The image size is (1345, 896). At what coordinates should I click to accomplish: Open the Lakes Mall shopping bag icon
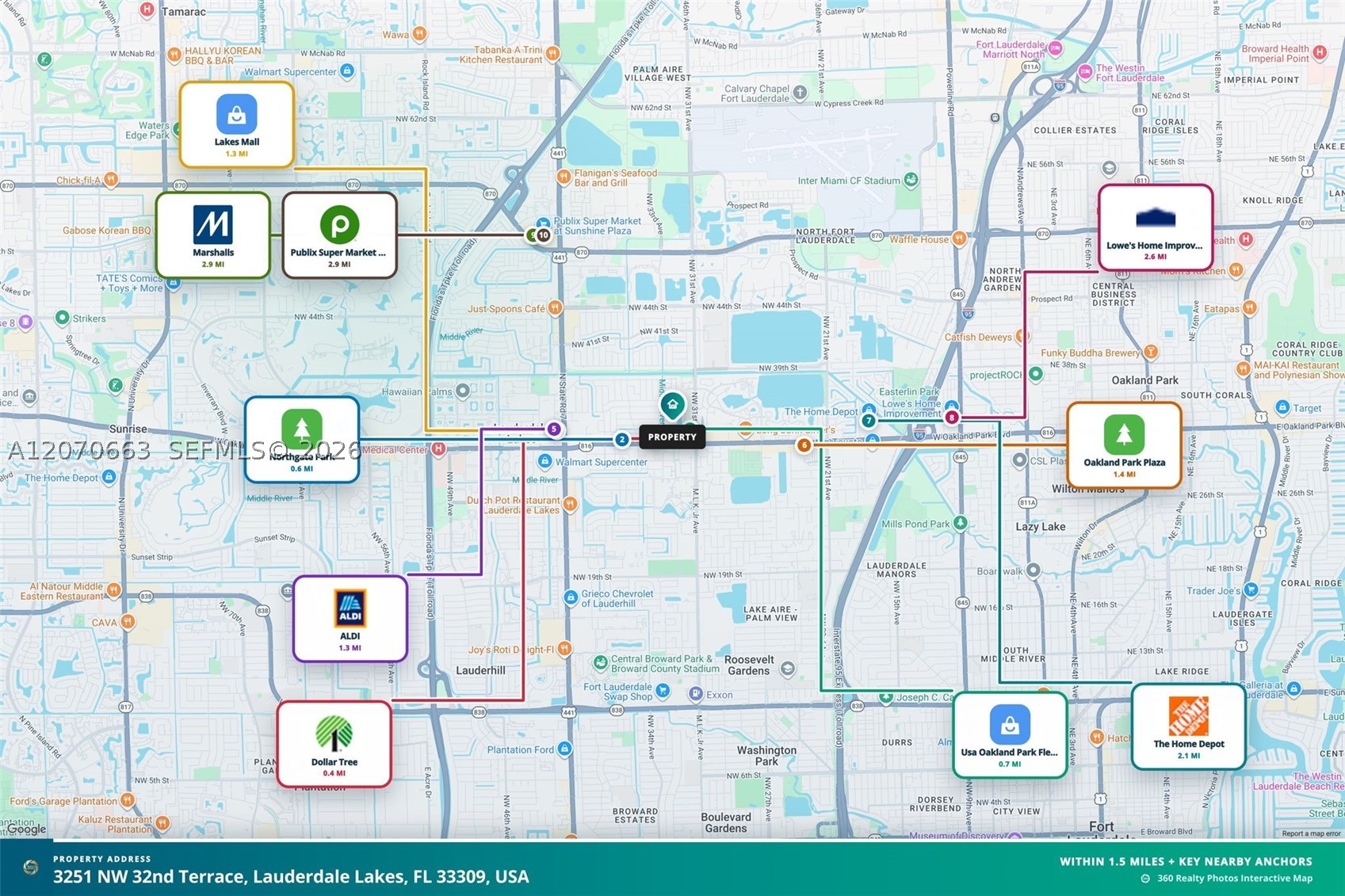(236, 114)
